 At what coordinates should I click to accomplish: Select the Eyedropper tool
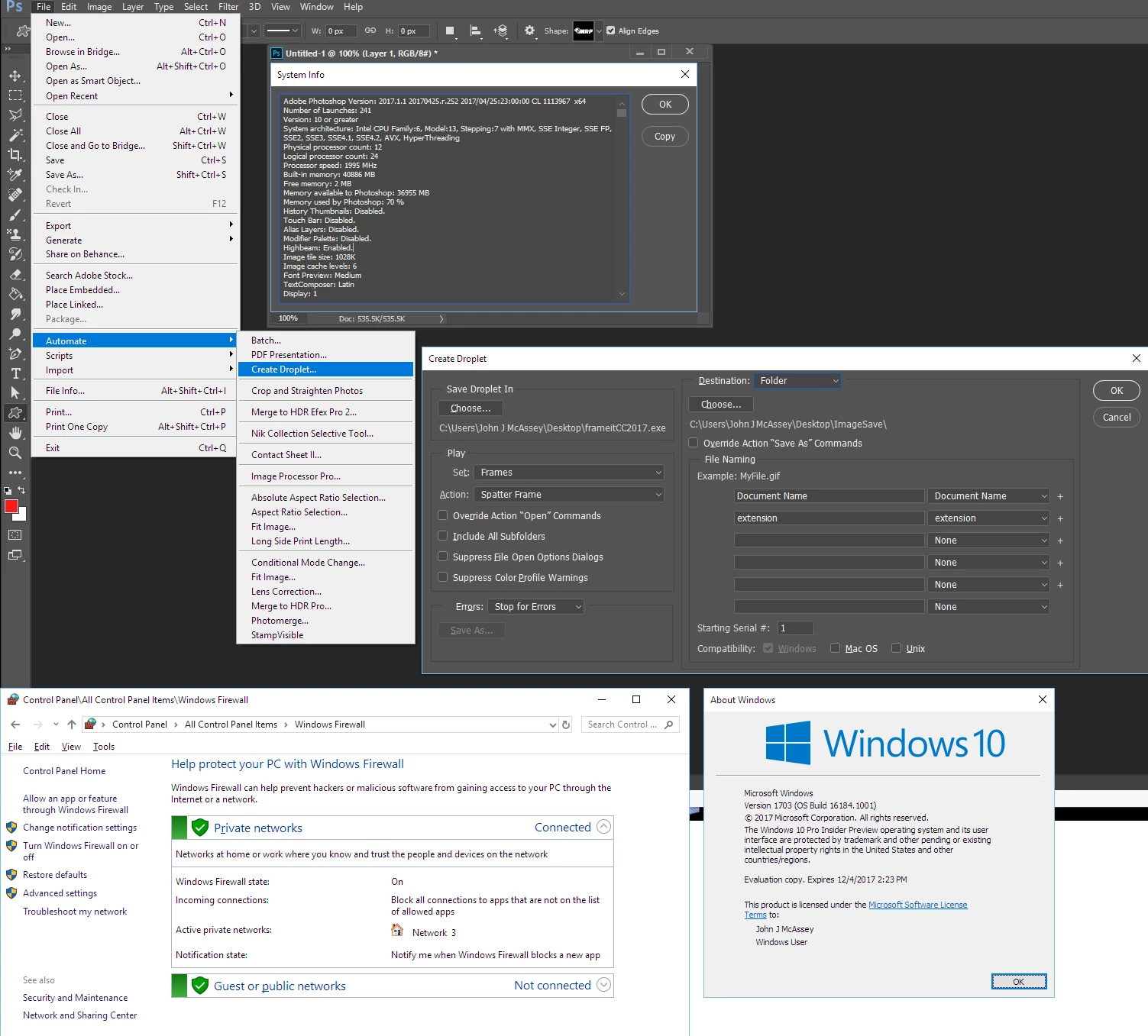(x=15, y=174)
